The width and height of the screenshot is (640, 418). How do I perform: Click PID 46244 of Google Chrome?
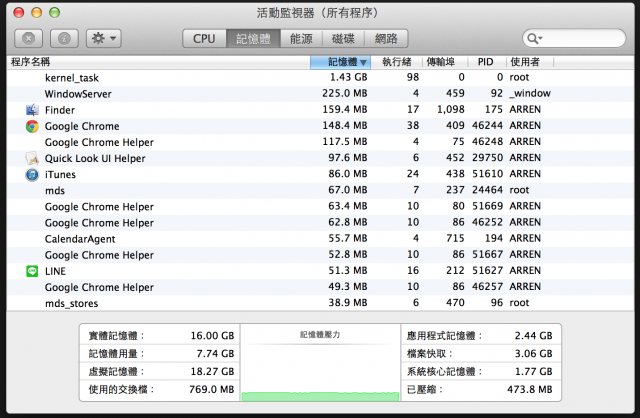(x=487, y=125)
